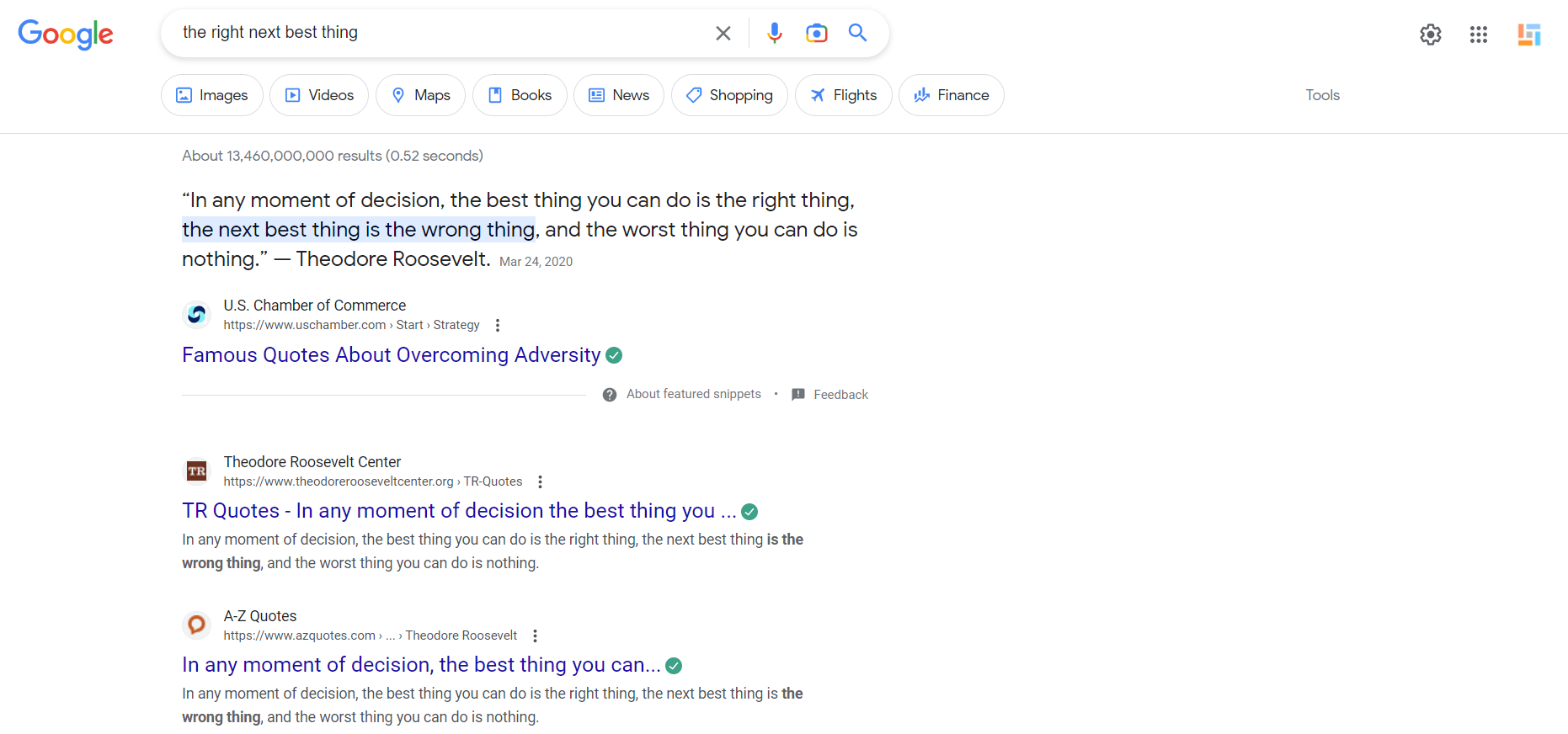This screenshot has width=1568, height=734.
Task: Click the 'U.S. Chamber of Commerce' site name
Action: (315, 306)
